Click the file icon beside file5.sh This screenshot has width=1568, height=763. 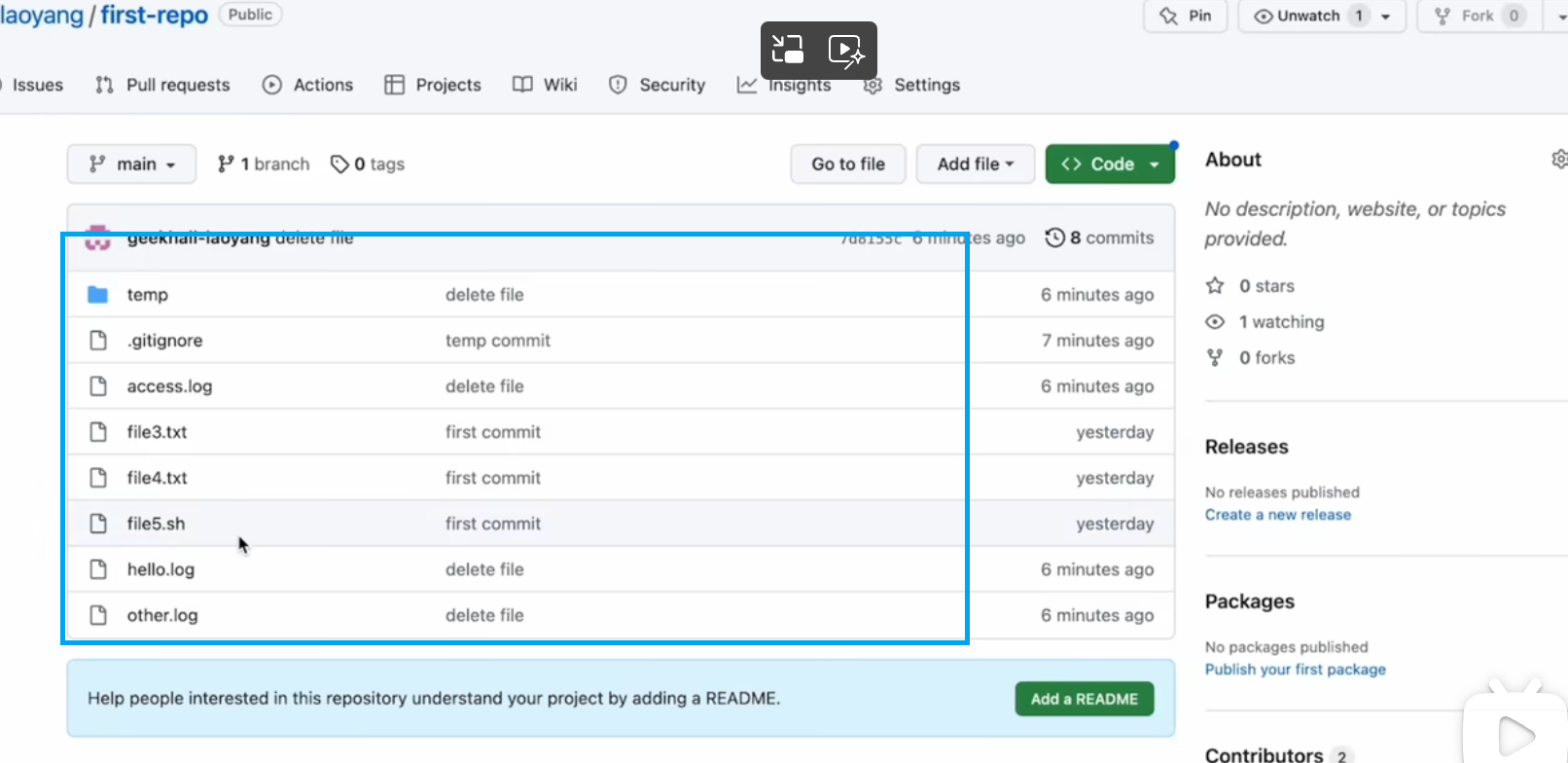97,523
